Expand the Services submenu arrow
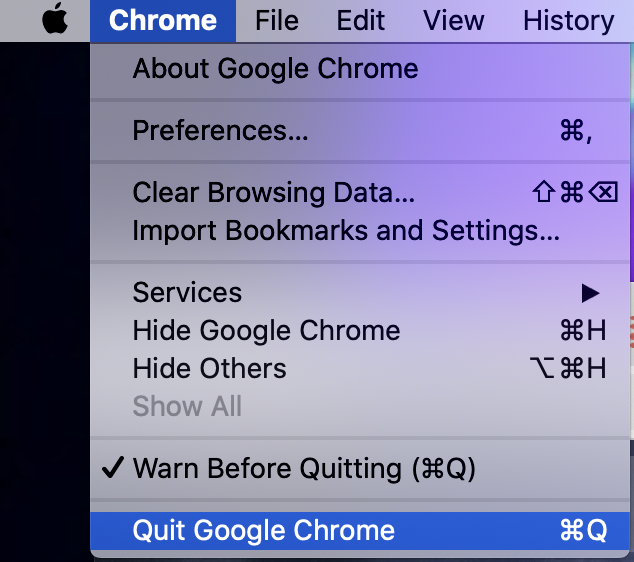 (x=590, y=293)
